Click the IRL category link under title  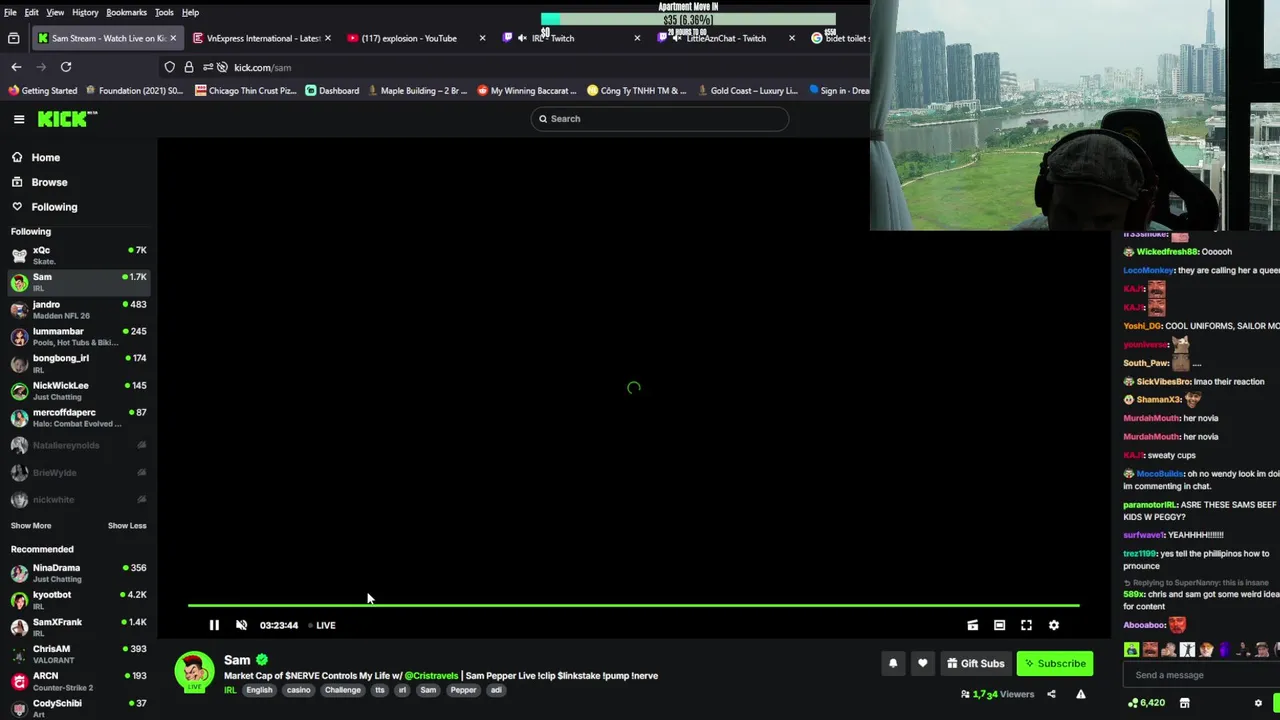click(230, 690)
